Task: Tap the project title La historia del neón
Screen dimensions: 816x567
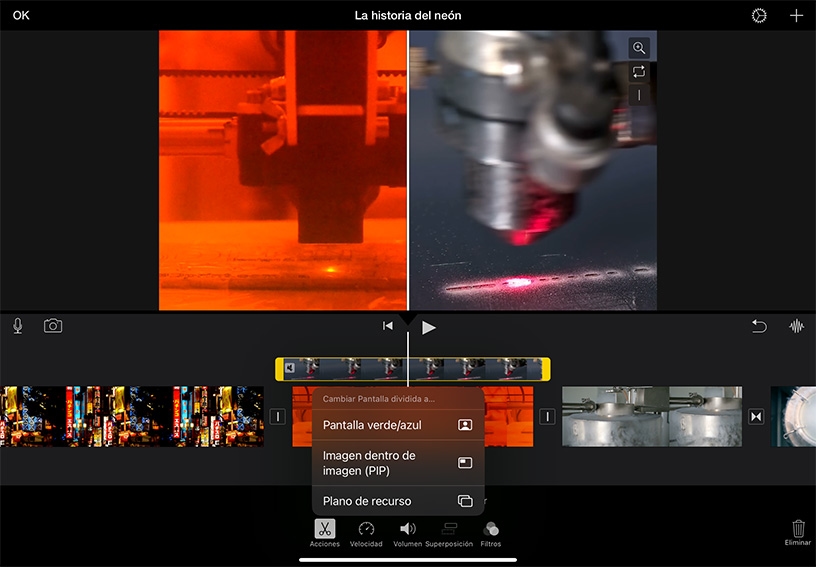Action: 407,16
